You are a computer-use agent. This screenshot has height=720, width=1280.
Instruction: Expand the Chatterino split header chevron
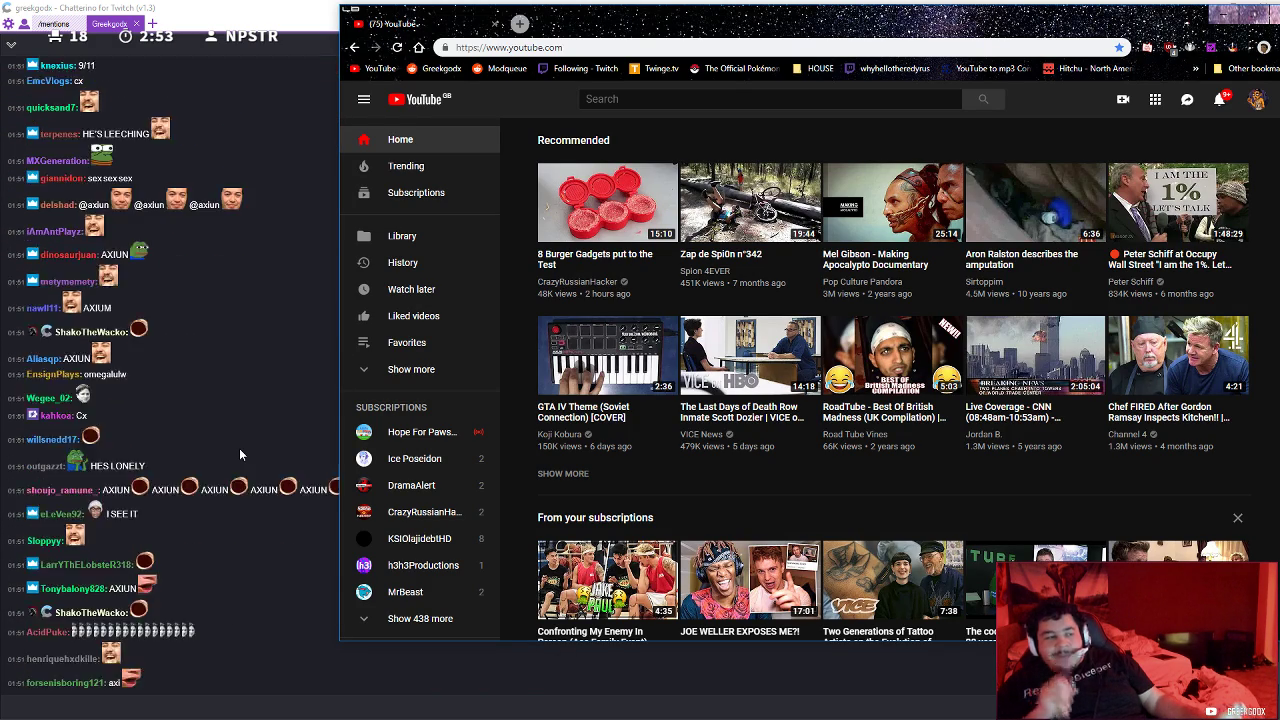(x=11, y=44)
